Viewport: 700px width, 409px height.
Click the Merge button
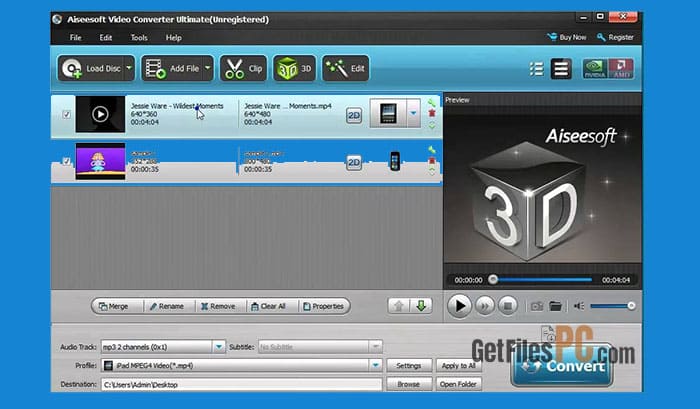(x=113, y=306)
